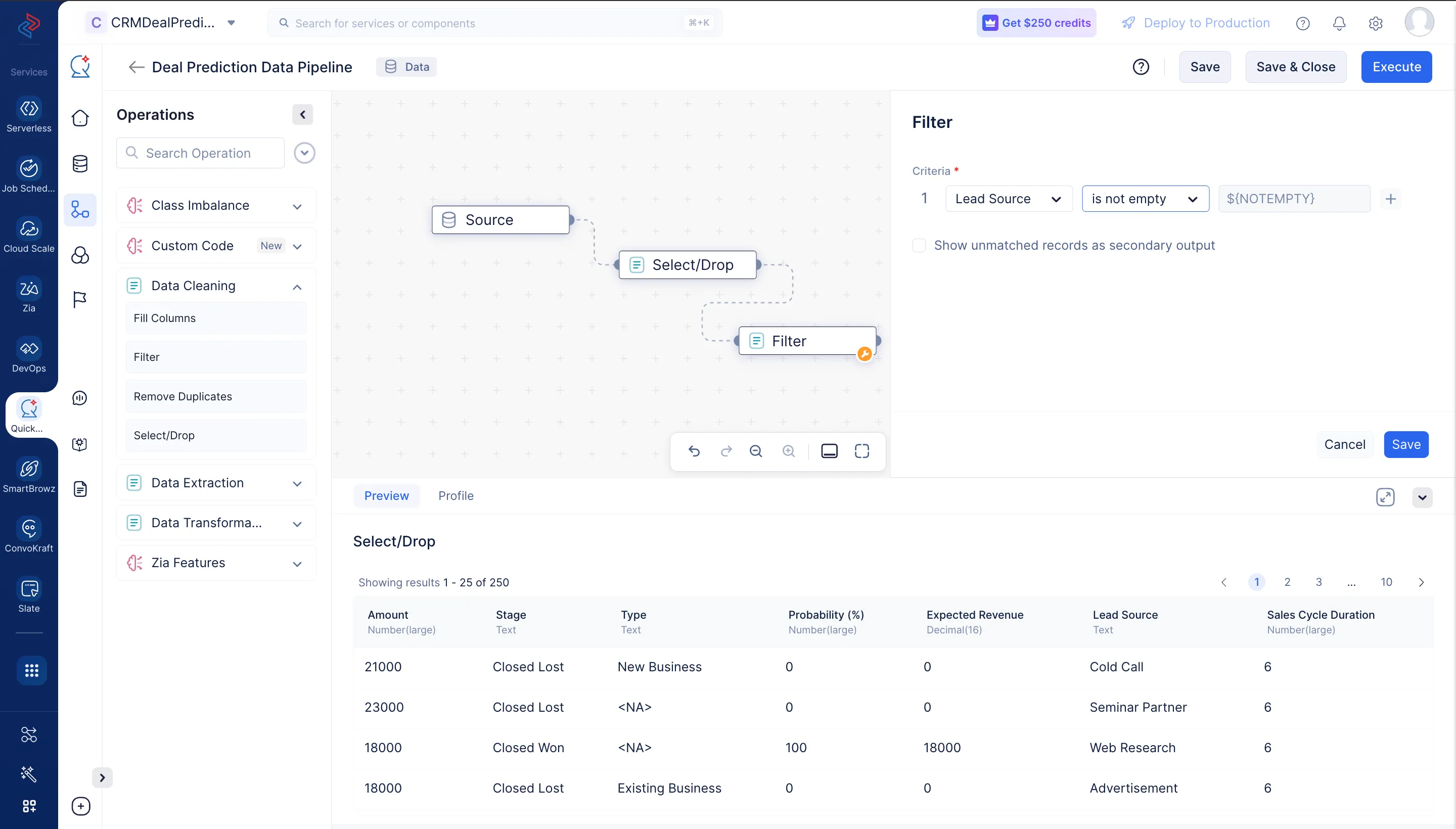The width and height of the screenshot is (1456, 829).
Task: Click the Data badge next to the pipeline title
Action: 406,67
